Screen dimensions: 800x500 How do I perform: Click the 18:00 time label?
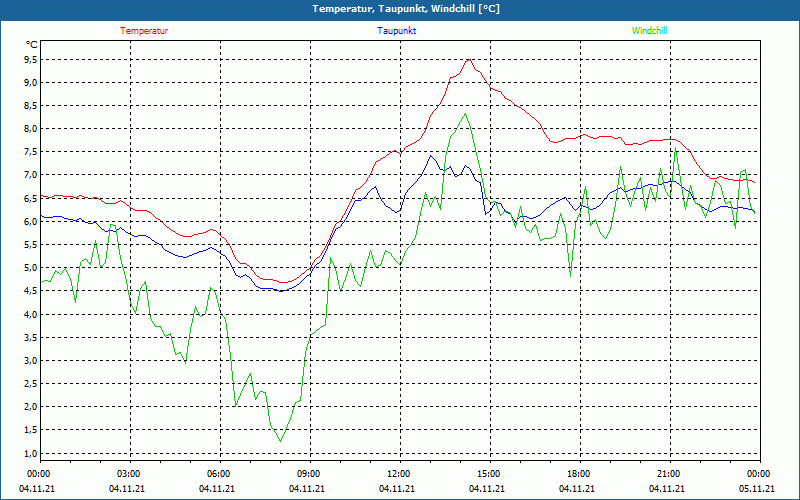tap(579, 474)
